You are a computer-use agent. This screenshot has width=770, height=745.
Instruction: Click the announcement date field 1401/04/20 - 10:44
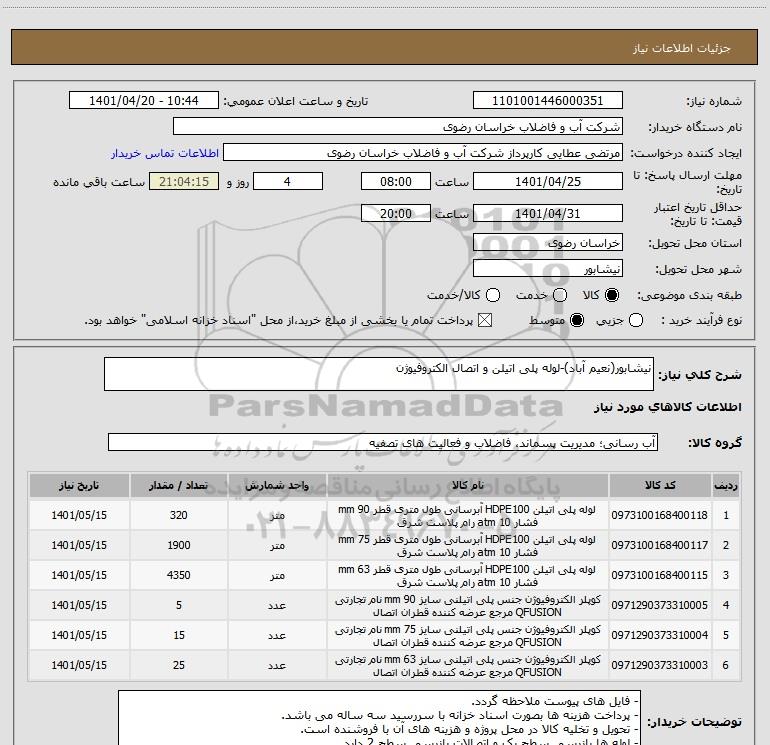coord(144,101)
